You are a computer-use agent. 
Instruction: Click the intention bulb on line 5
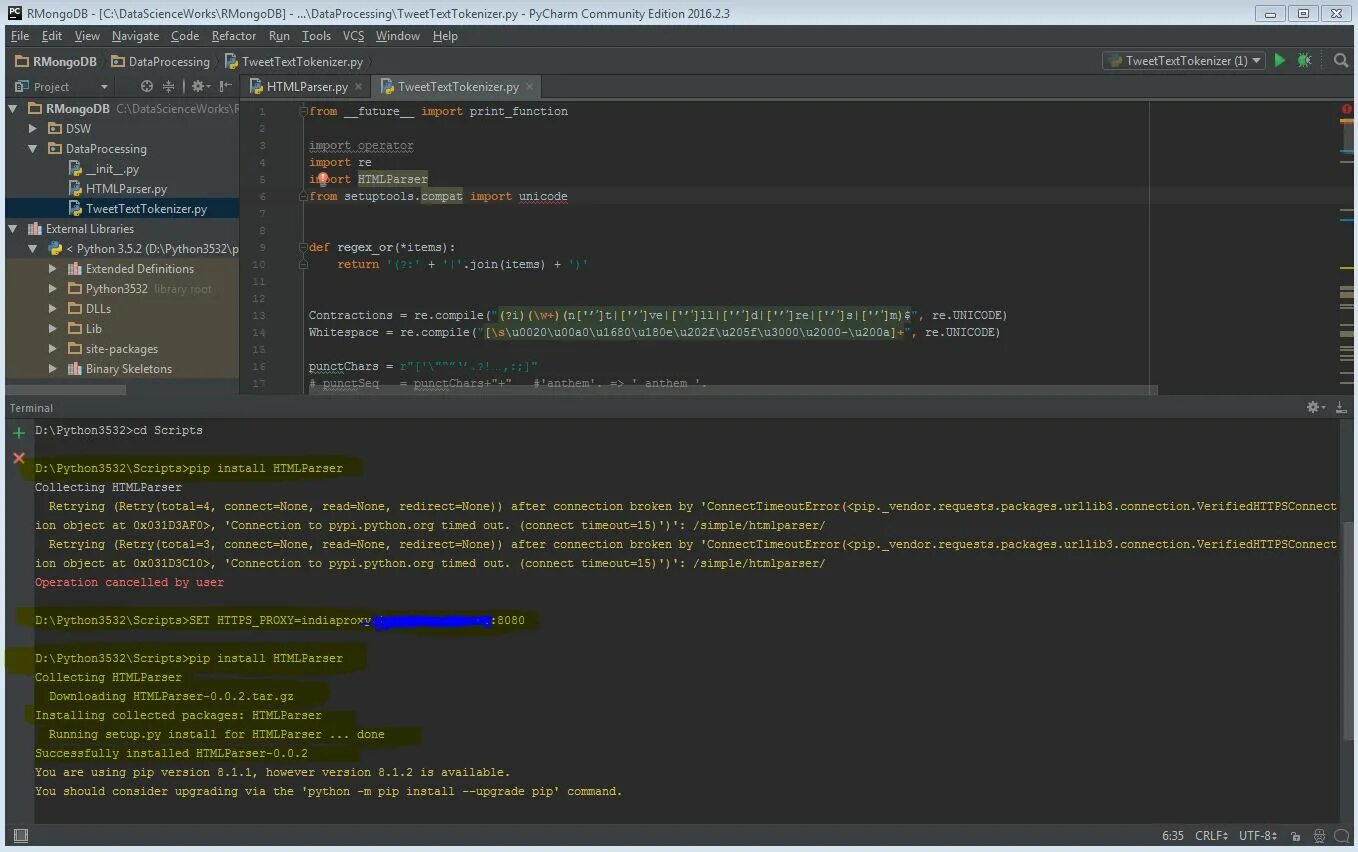tap(323, 179)
